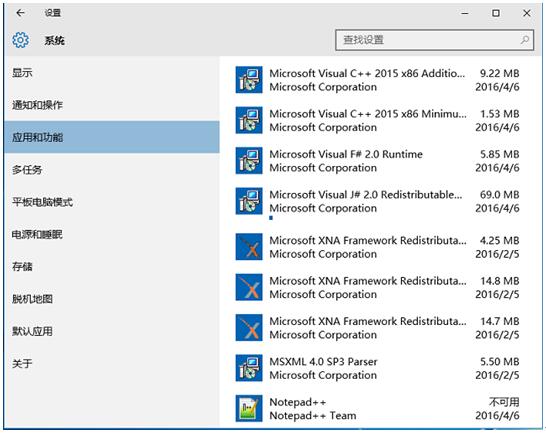The width and height of the screenshot is (546, 433).
Task: Click the 9.22 MB size value
Action: click(x=500, y=74)
